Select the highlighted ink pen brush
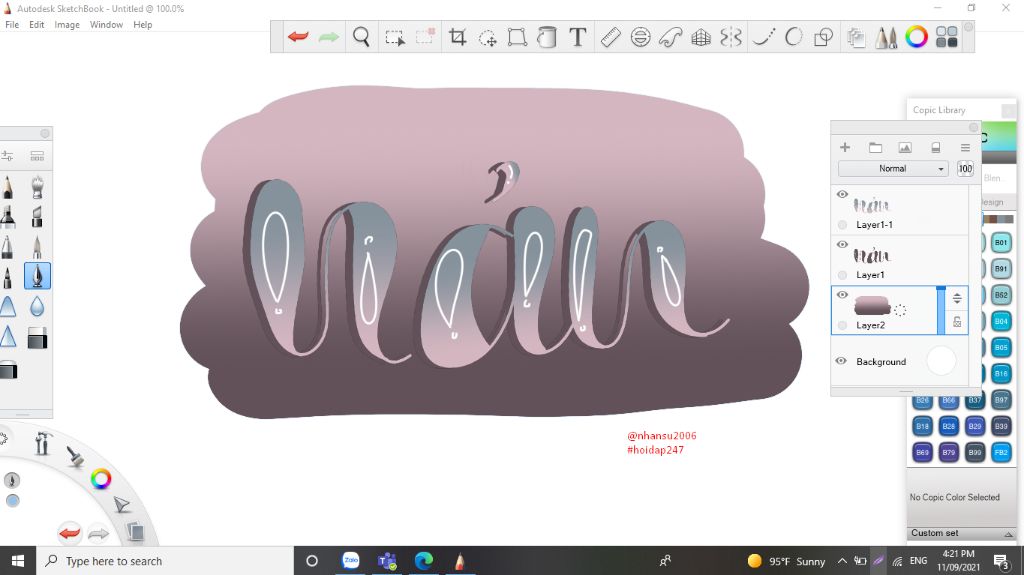 pos(37,276)
